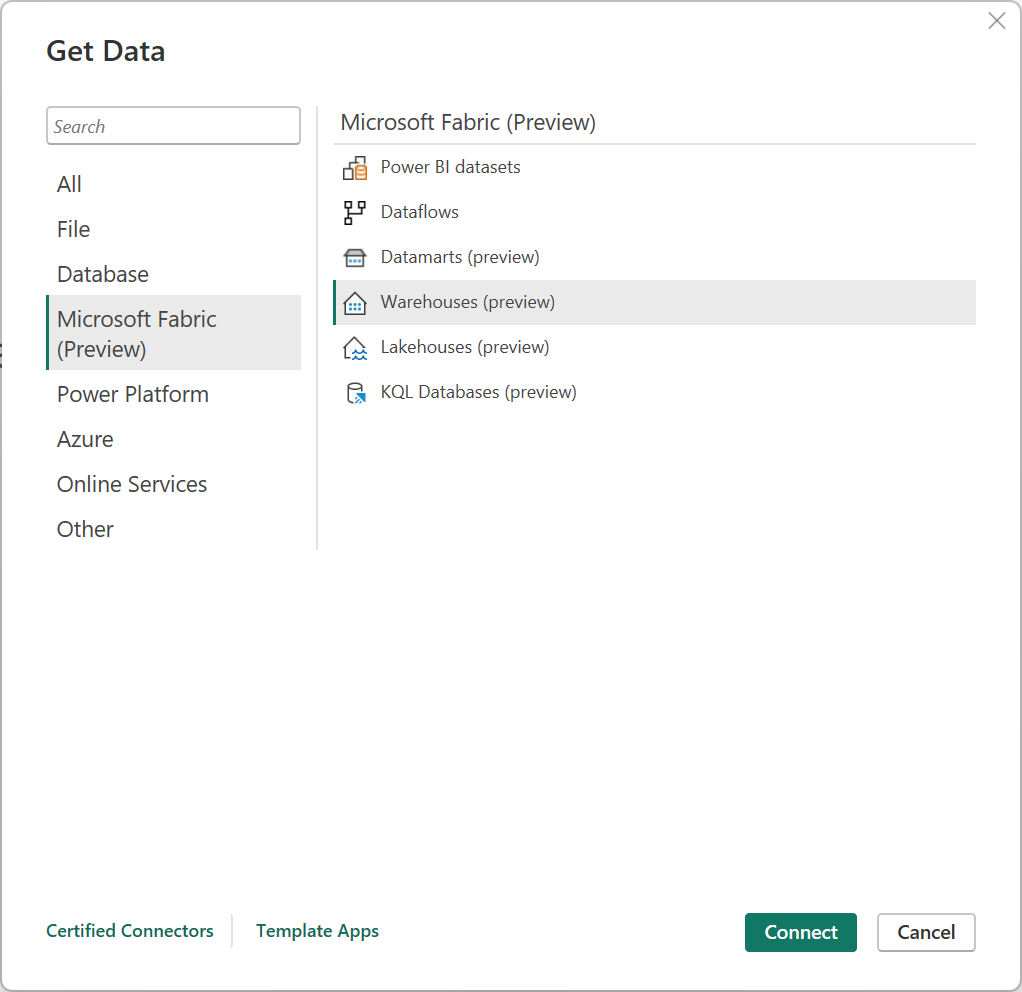
Task: Select the Datamarts (preview) connector icon
Action: tap(355, 257)
